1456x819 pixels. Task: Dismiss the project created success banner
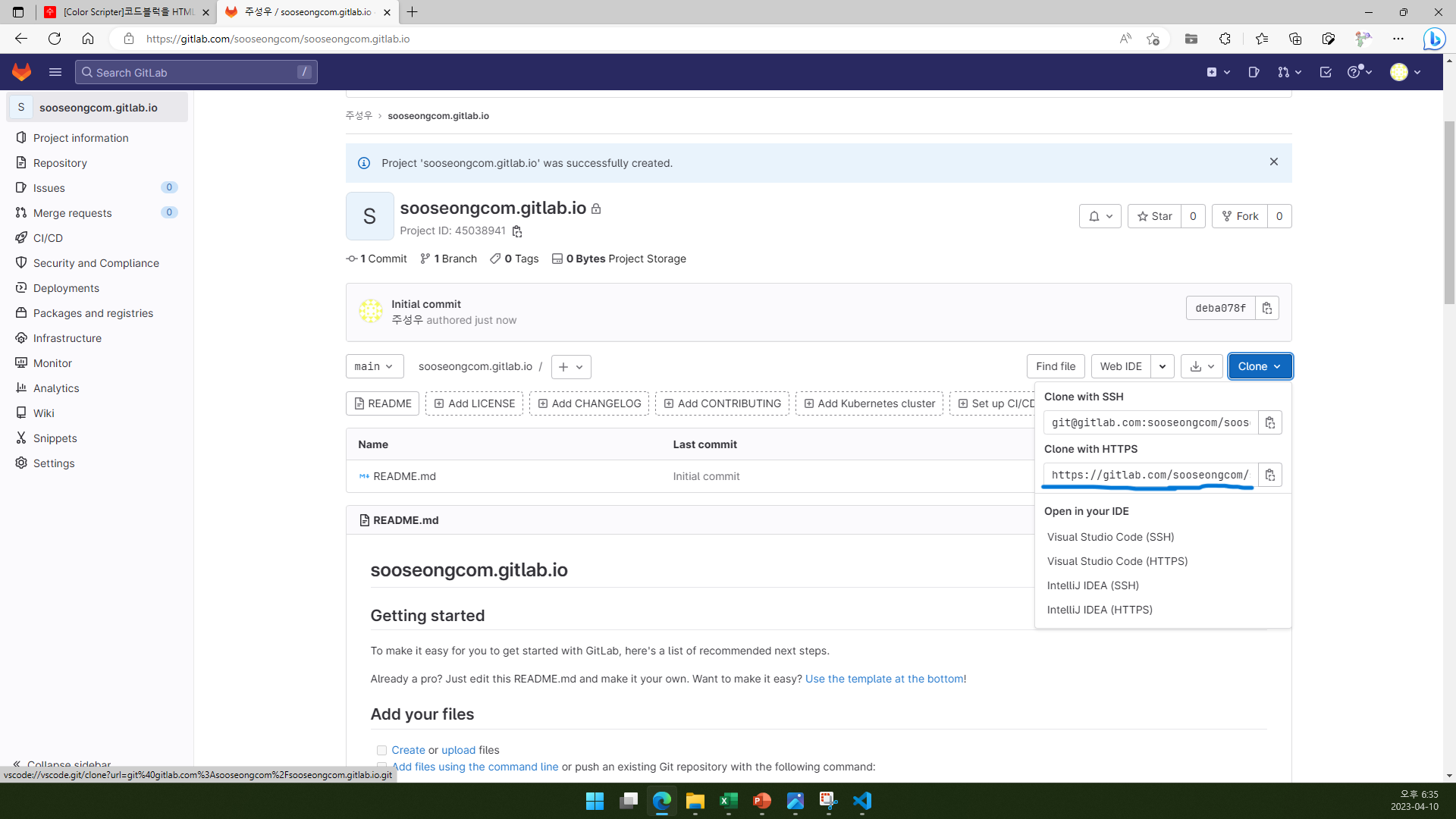coord(1274,162)
